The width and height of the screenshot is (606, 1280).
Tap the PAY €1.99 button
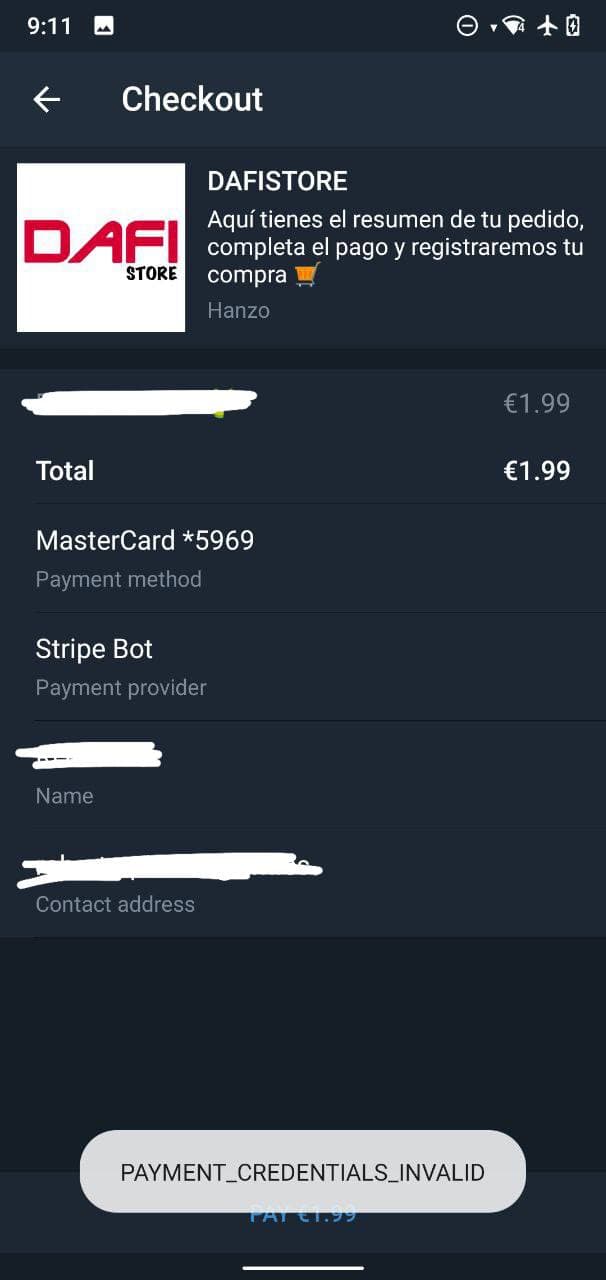[x=303, y=1214]
